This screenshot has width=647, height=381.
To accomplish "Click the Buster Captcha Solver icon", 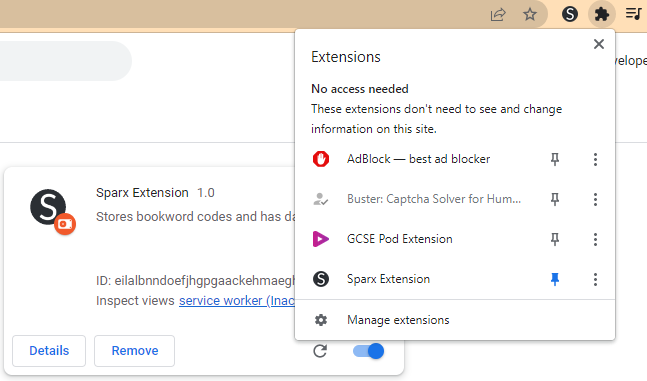I will click(321, 199).
